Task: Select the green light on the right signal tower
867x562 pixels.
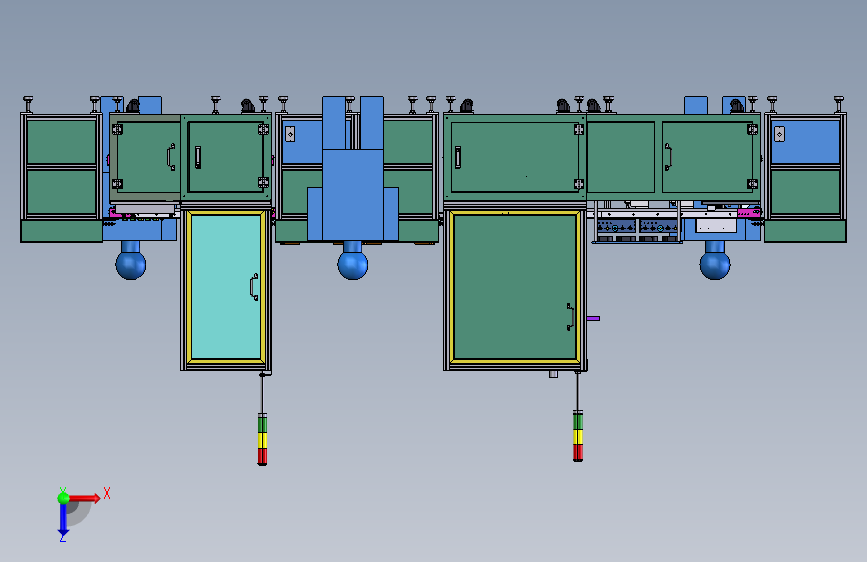Action: click(x=578, y=422)
